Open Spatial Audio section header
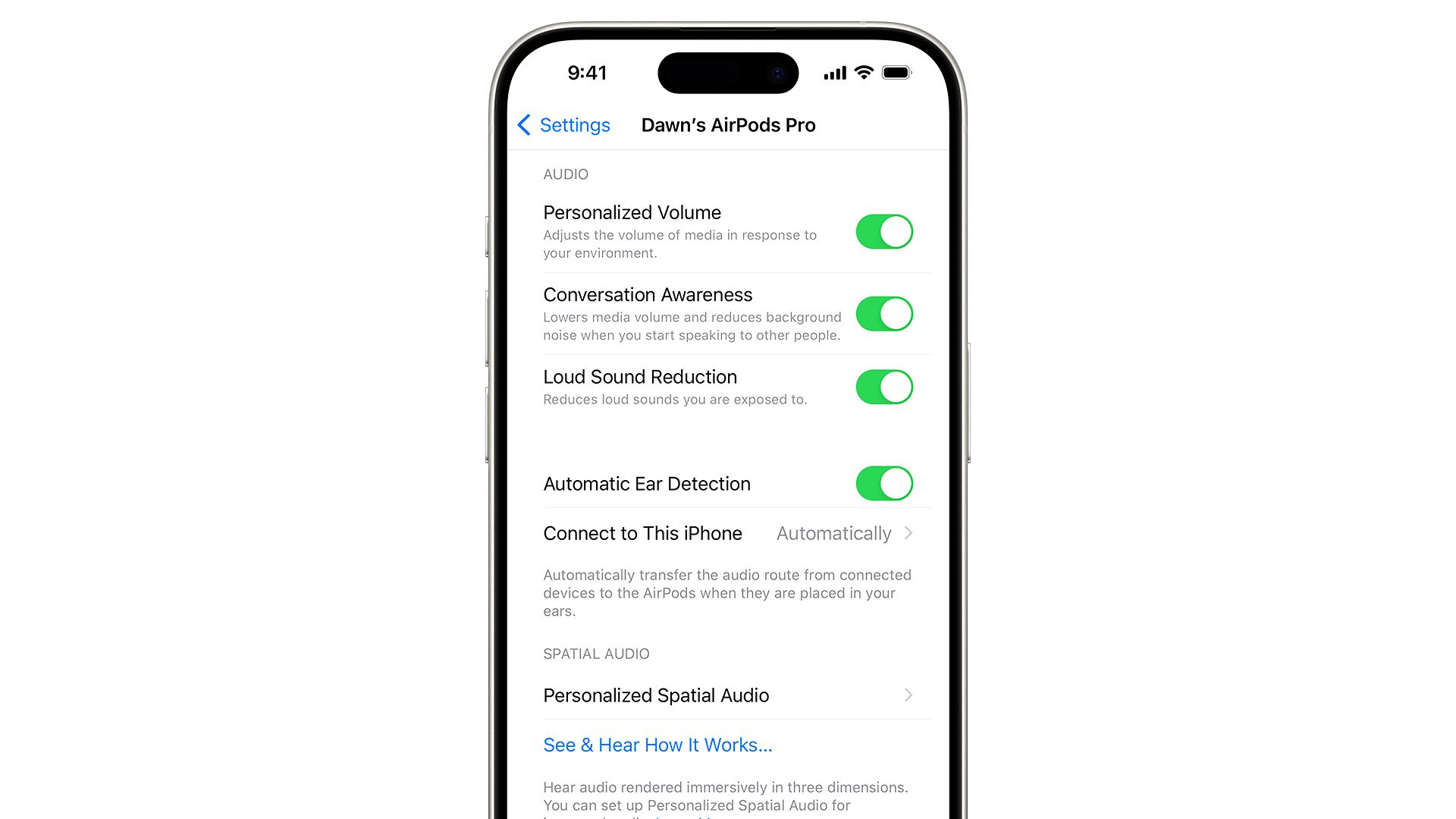Image resolution: width=1456 pixels, height=819 pixels. (x=596, y=654)
